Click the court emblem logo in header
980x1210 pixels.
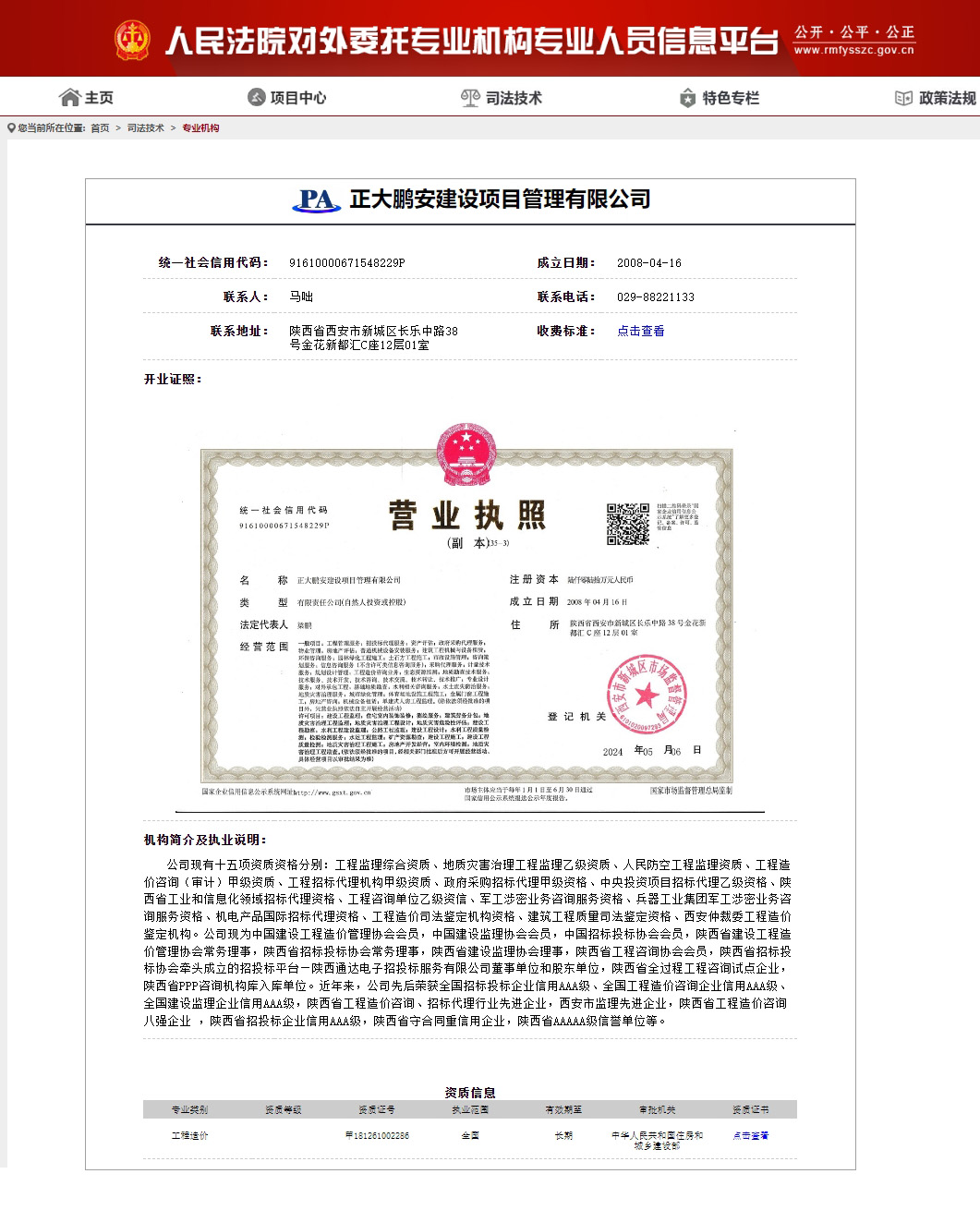132,41
